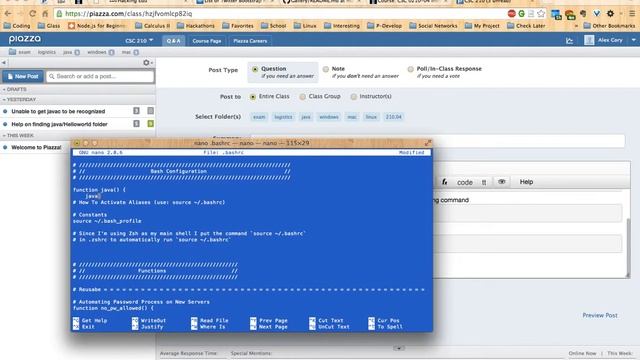Viewport: 640px width, 360px height.
Task: Open the statistics chart icon in Piazza header
Action: click(x=570, y=40)
